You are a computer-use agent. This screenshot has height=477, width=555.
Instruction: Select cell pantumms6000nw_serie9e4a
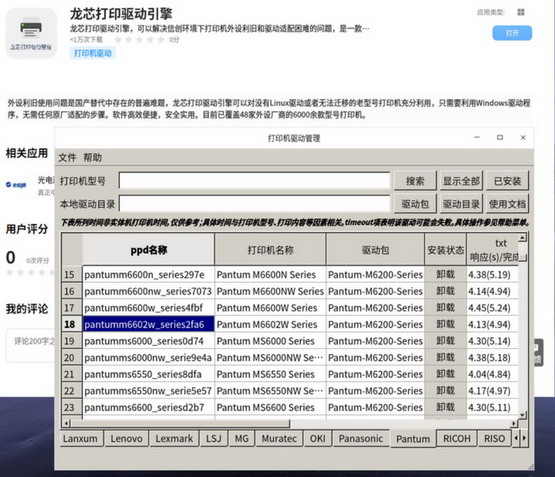148,358
